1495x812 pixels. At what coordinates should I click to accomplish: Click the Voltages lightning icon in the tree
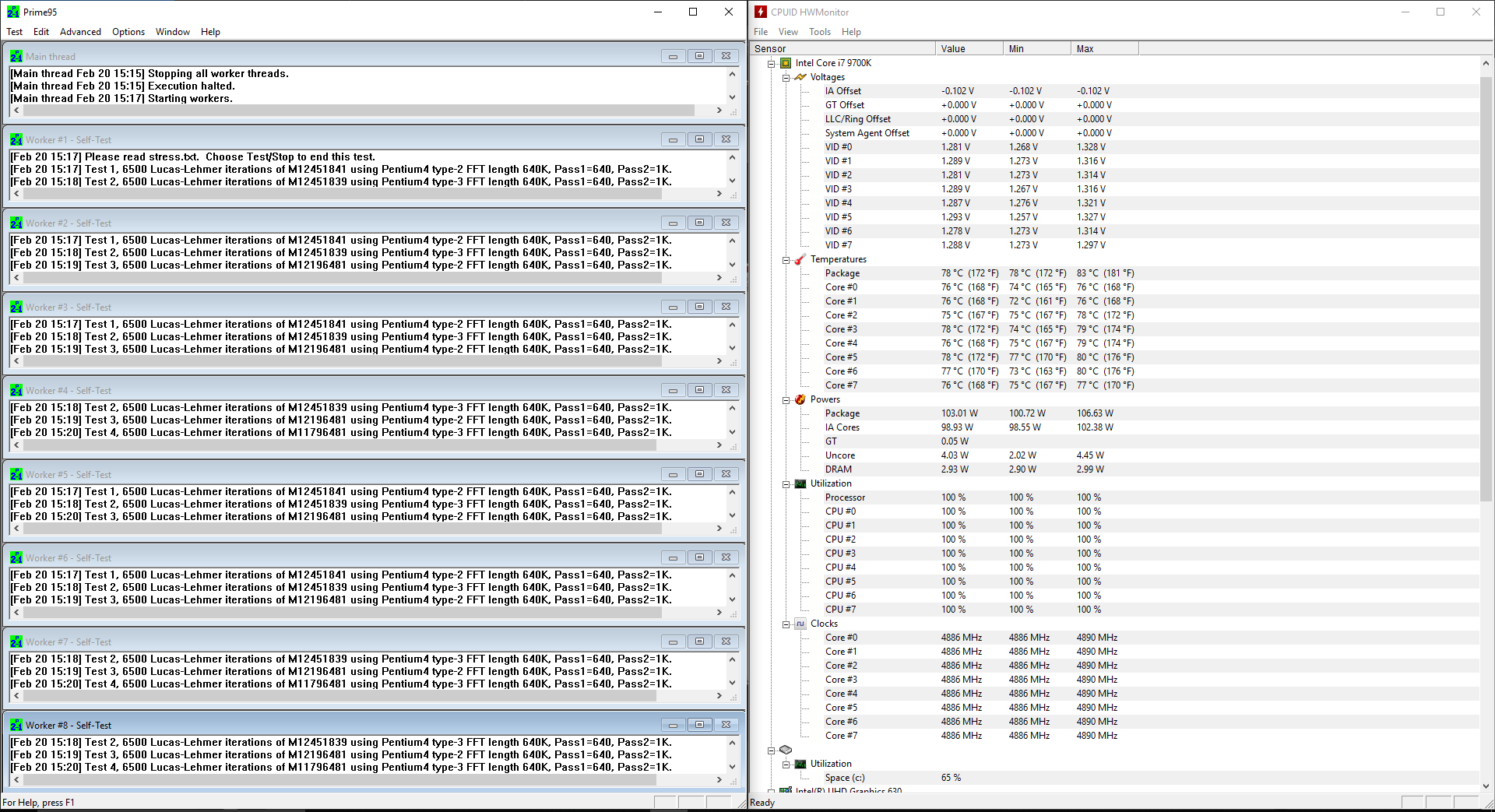pyautogui.click(x=800, y=77)
